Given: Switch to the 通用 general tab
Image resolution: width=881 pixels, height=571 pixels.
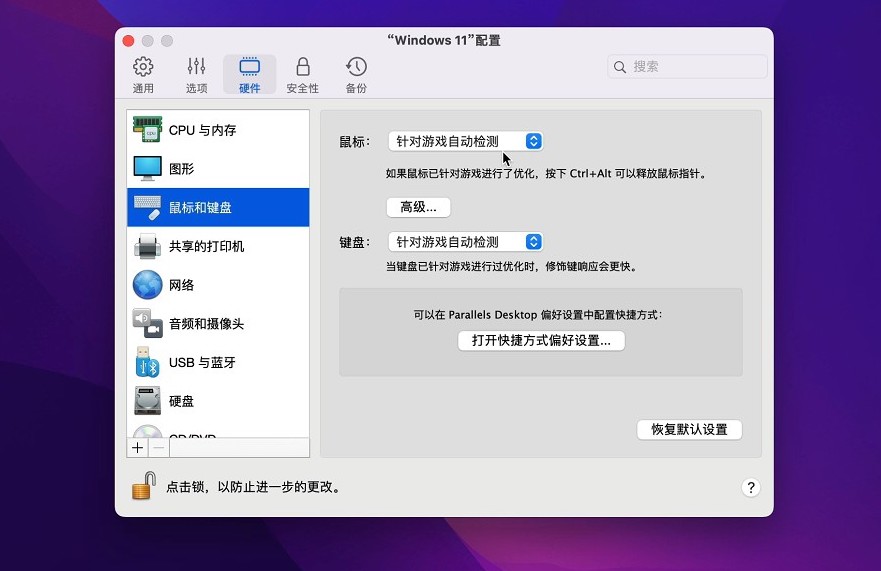Looking at the screenshot, I should [143, 75].
